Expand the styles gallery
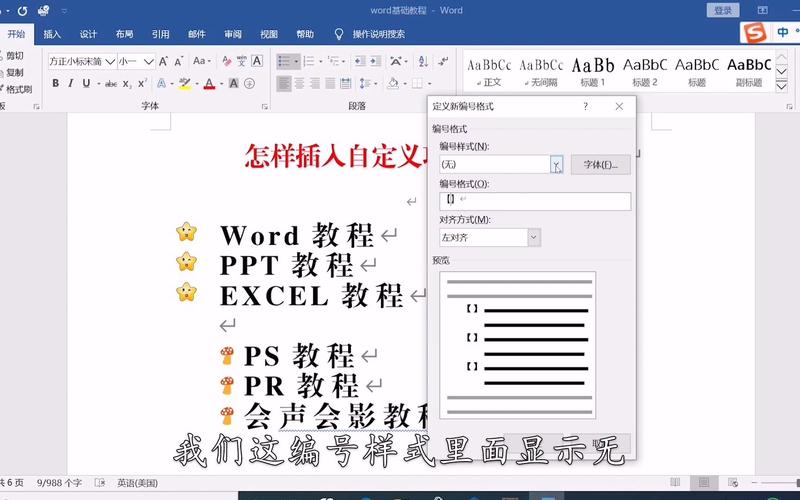 click(x=781, y=86)
